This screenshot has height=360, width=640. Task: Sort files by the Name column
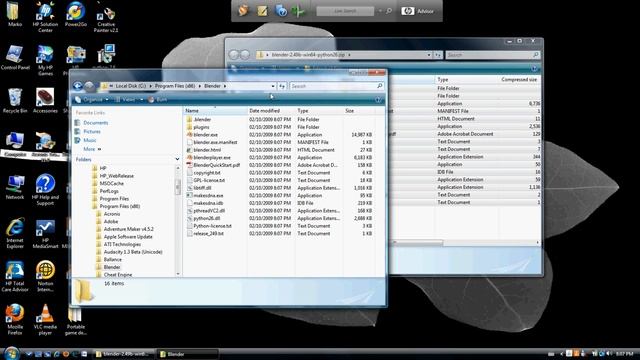coord(215,111)
